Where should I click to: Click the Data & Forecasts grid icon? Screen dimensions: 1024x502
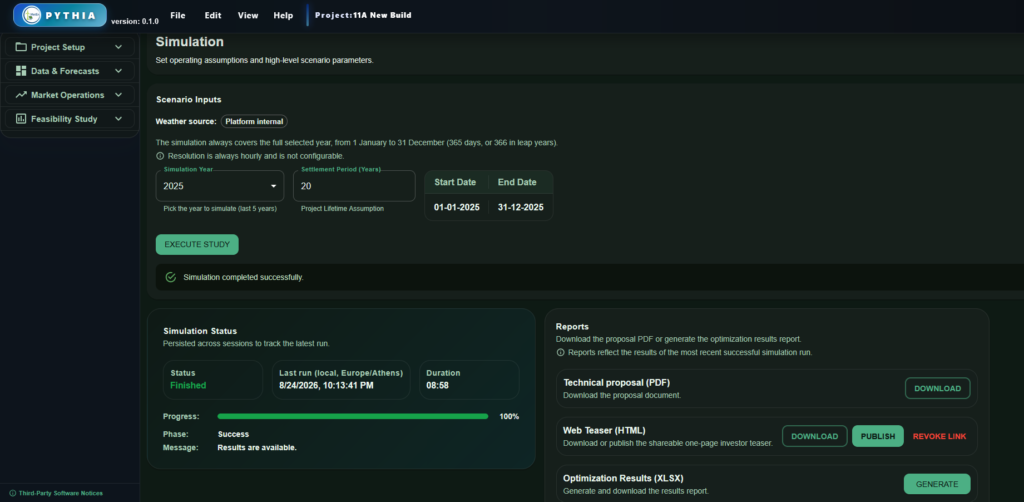[x=21, y=71]
